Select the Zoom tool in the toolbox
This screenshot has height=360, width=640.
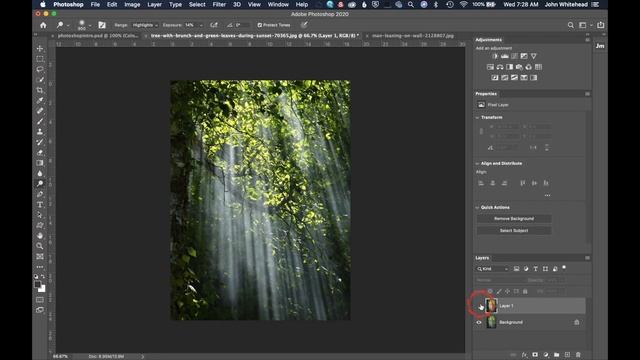[40, 246]
